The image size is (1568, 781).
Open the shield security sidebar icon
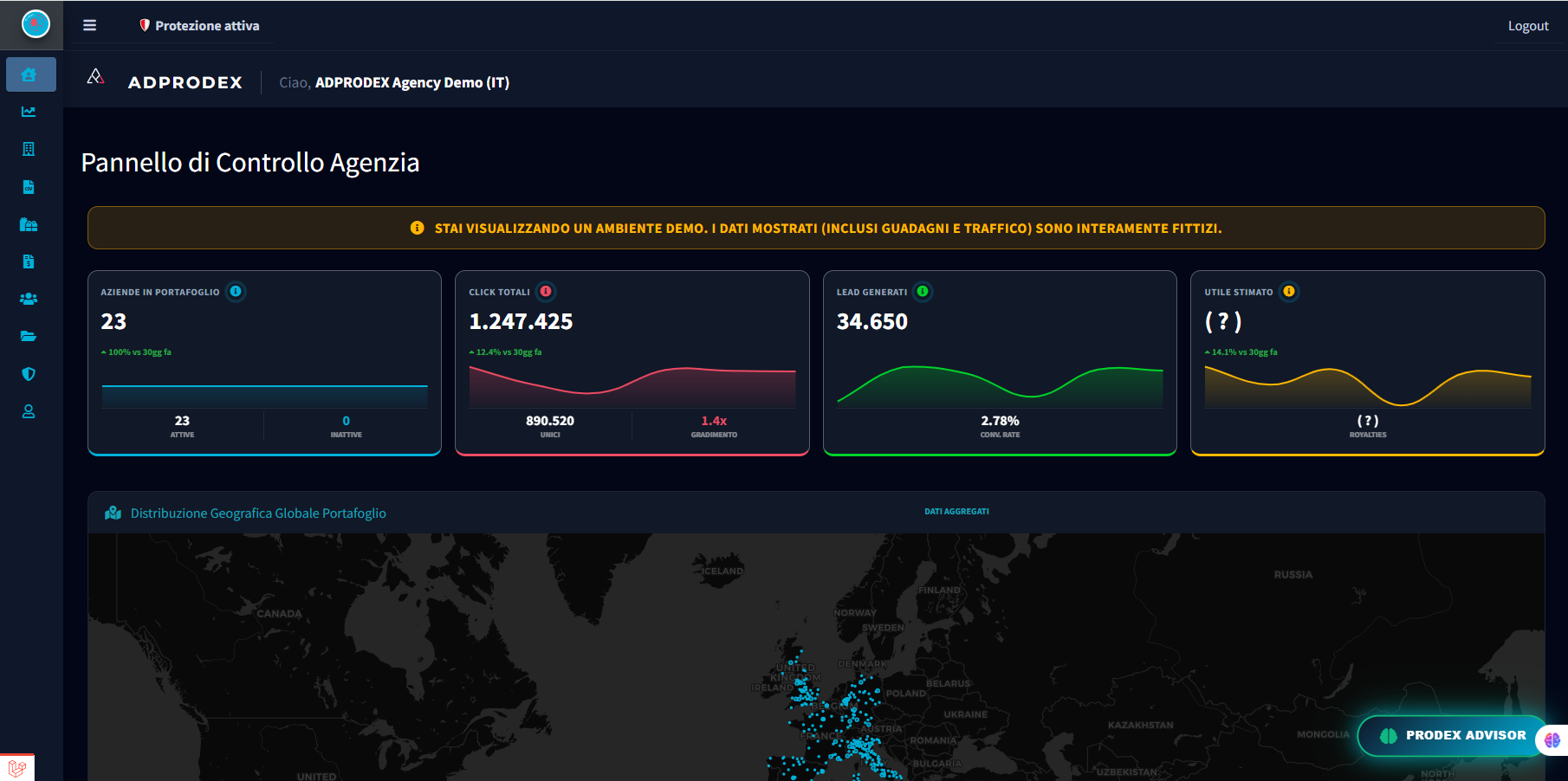click(29, 374)
